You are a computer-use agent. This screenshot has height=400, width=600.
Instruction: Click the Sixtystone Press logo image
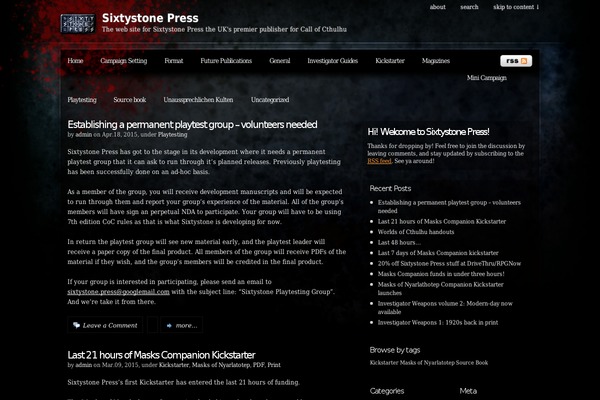point(78,24)
